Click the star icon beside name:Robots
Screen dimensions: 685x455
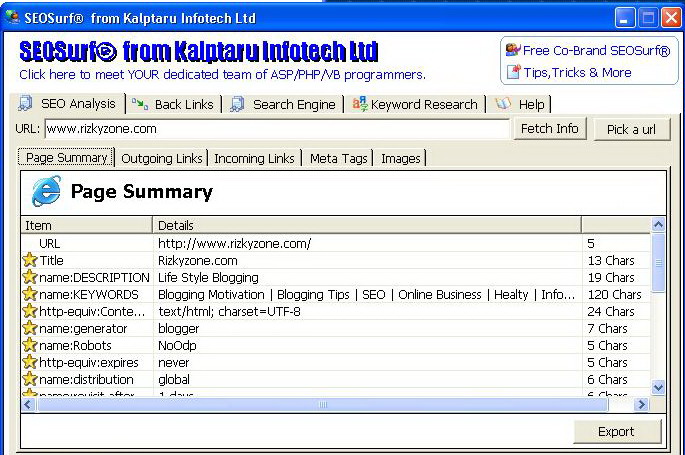click(30, 345)
